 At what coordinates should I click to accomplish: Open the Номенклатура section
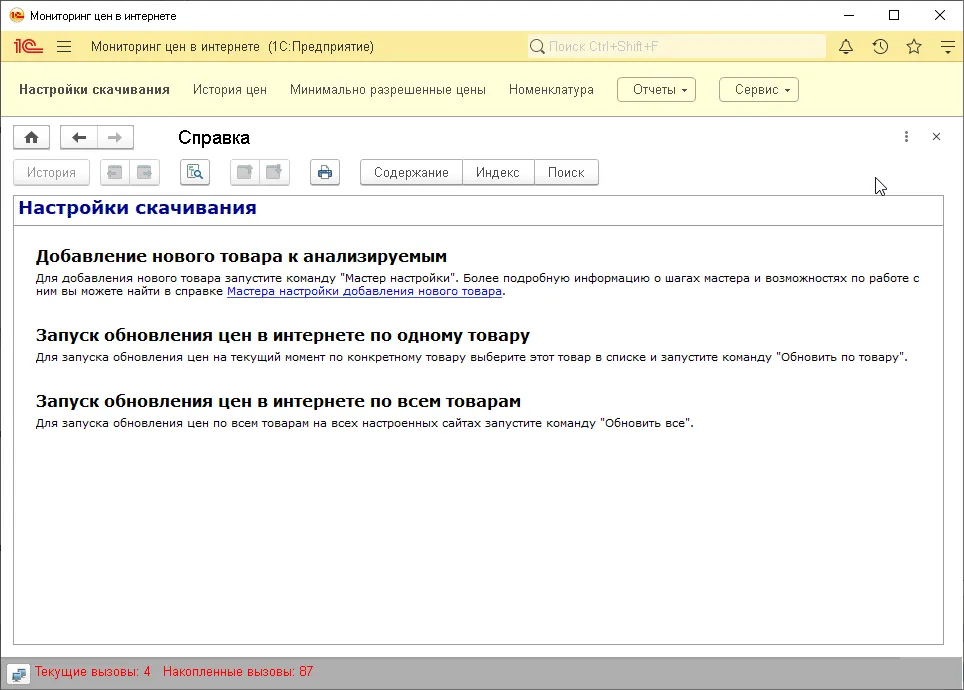pos(551,90)
